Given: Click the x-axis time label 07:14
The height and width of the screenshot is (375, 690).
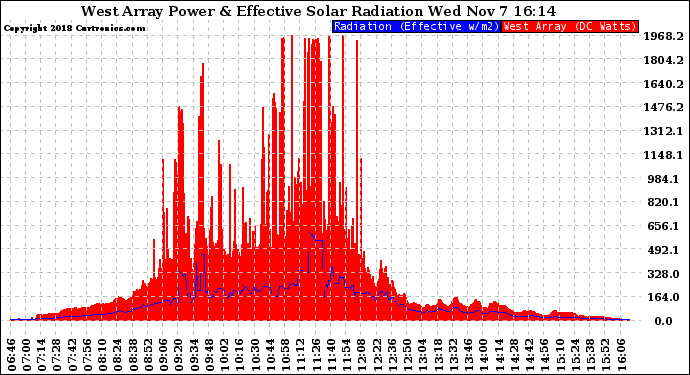Looking at the screenshot, I should pos(42,355).
